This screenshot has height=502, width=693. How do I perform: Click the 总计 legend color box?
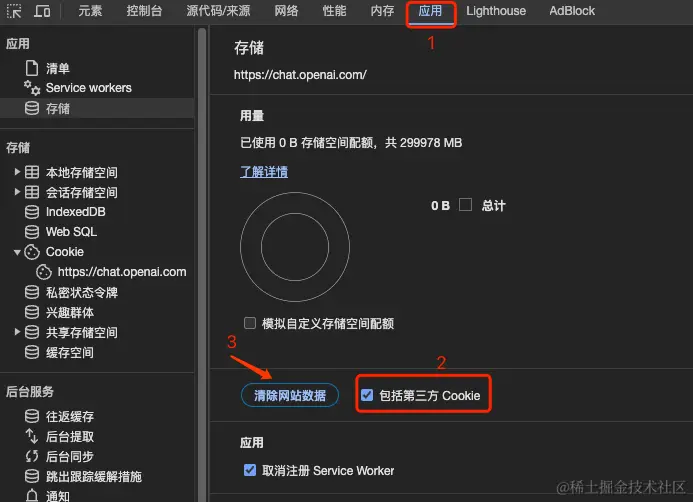465,205
